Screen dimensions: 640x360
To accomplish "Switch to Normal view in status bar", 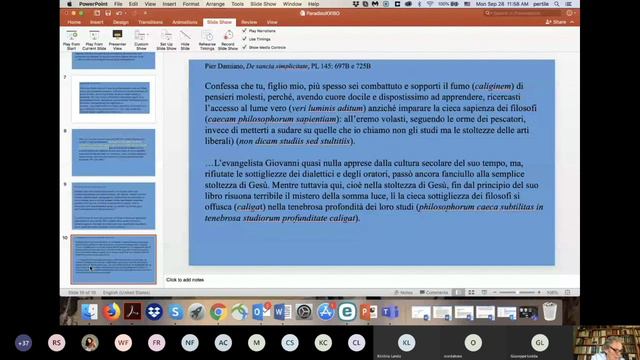I will [459, 292].
